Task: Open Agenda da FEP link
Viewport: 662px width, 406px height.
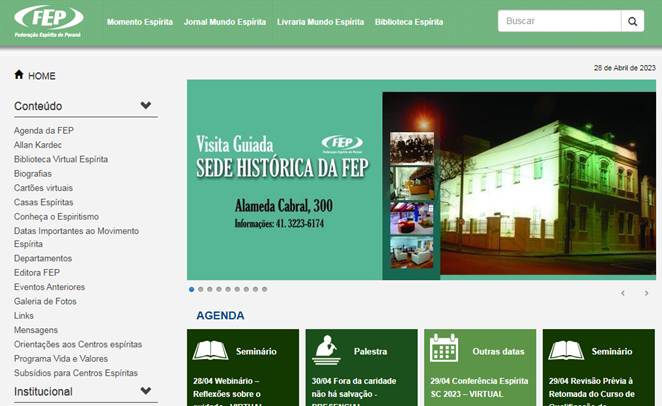Action: click(x=44, y=130)
